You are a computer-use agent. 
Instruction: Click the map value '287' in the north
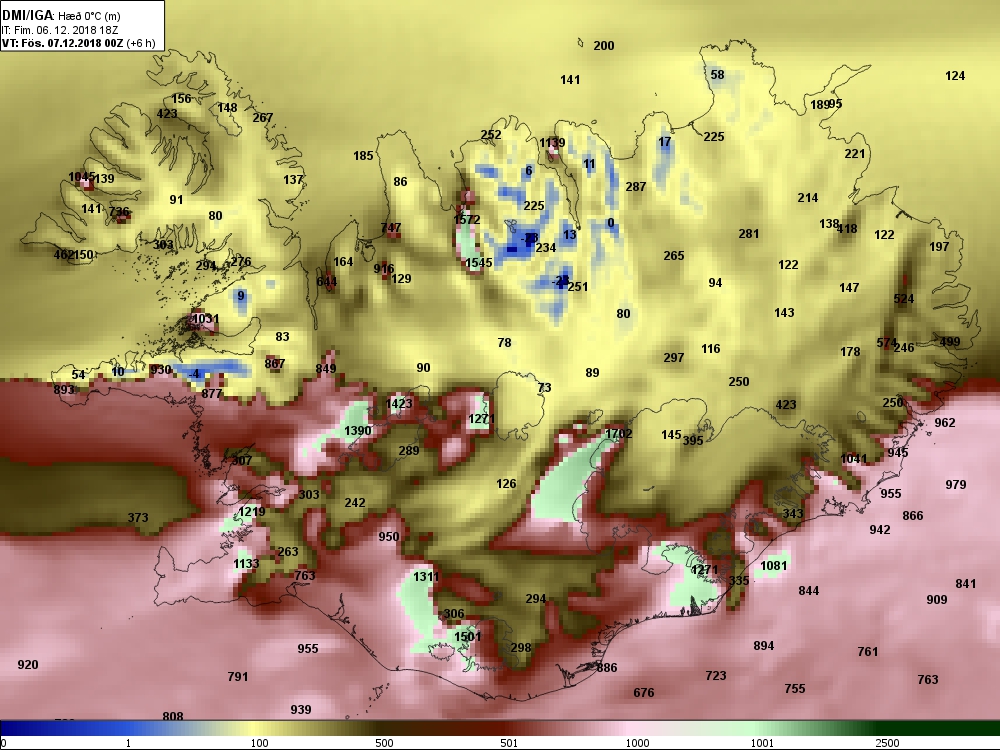tap(636, 187)
